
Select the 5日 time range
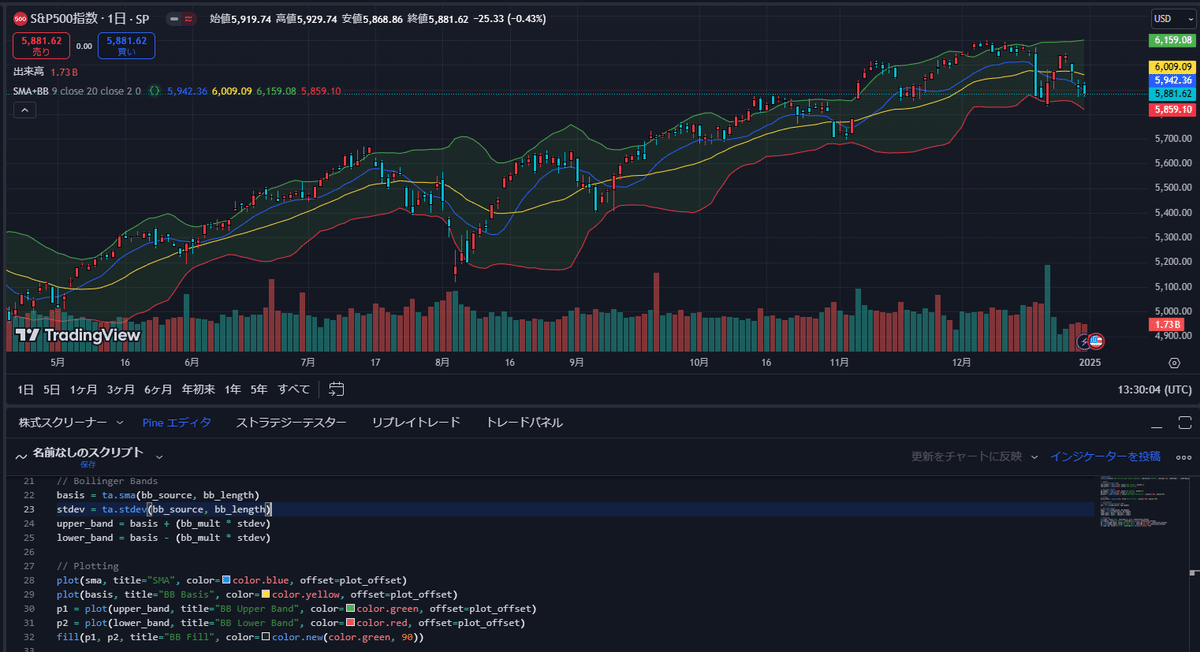pos(52,389)
